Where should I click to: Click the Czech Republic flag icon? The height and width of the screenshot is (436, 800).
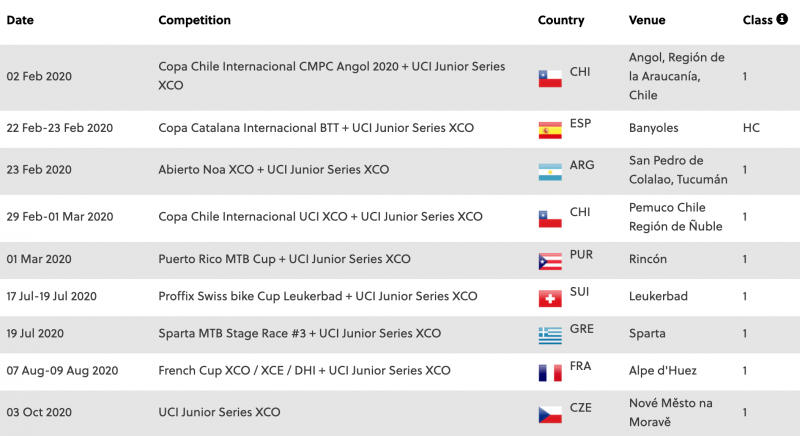point(550,413)
